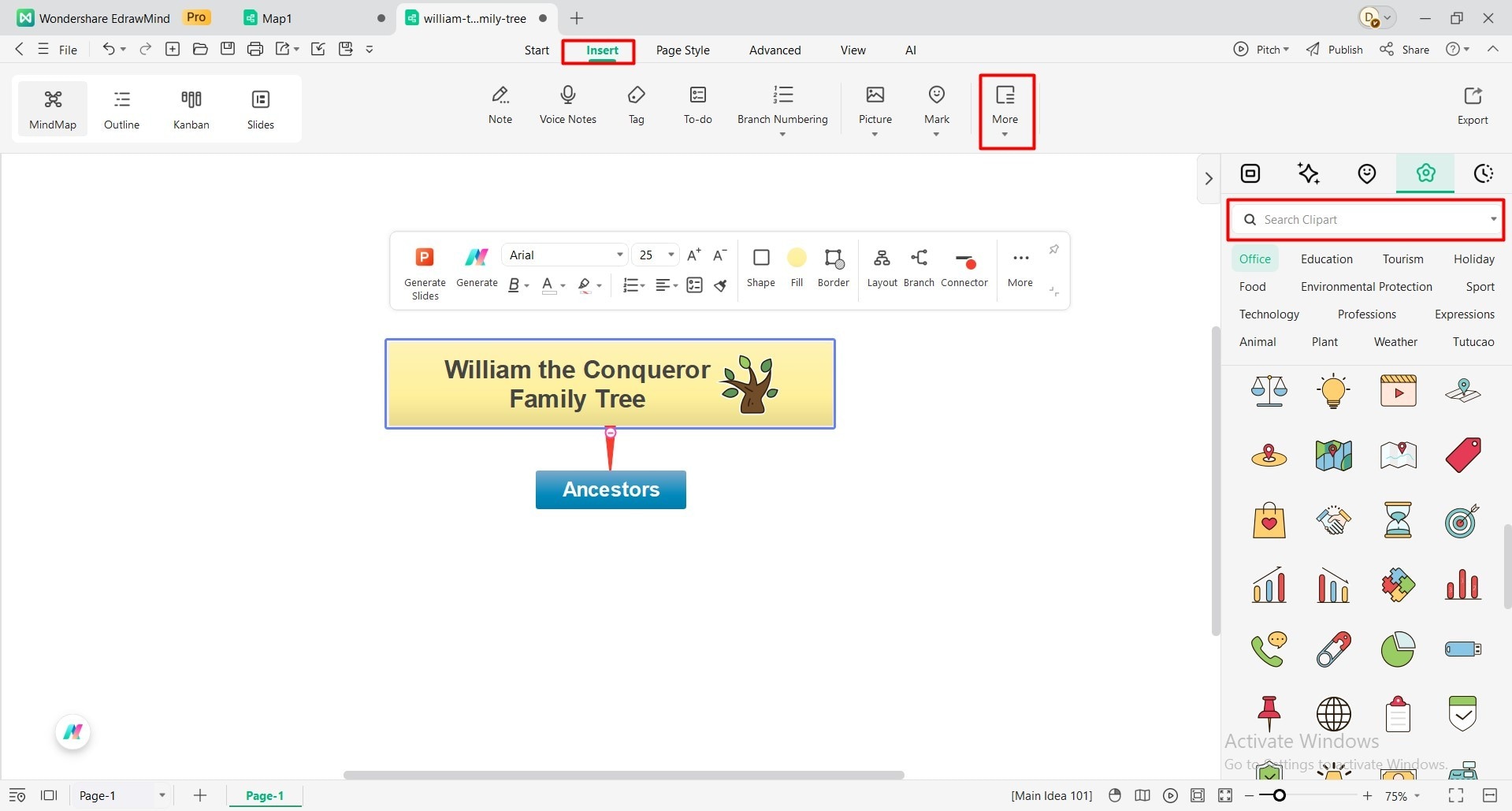
Task: Switch to the Page Style tab
Action: pyautogui.click(x=682, y=50)
